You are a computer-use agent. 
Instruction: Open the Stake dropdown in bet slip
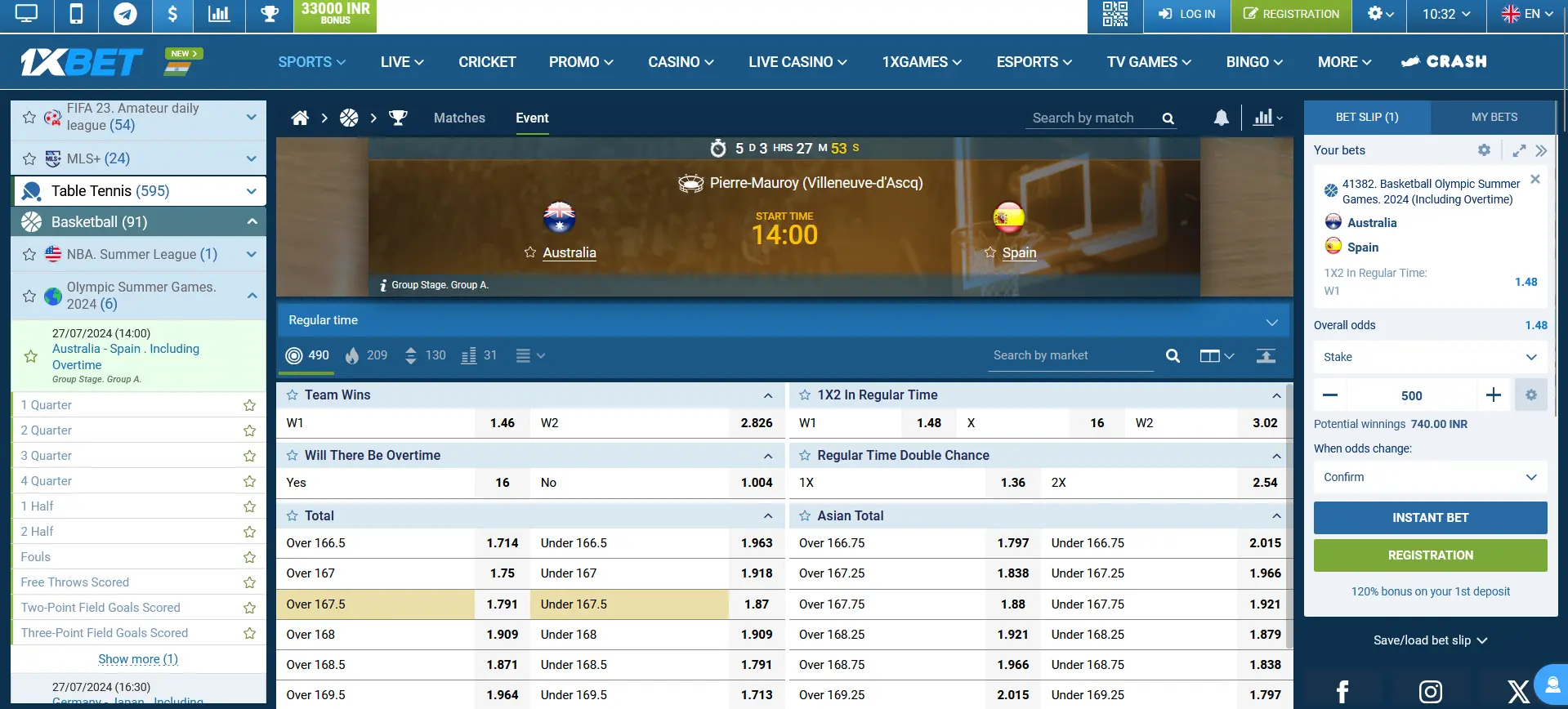pos(1430,357)
